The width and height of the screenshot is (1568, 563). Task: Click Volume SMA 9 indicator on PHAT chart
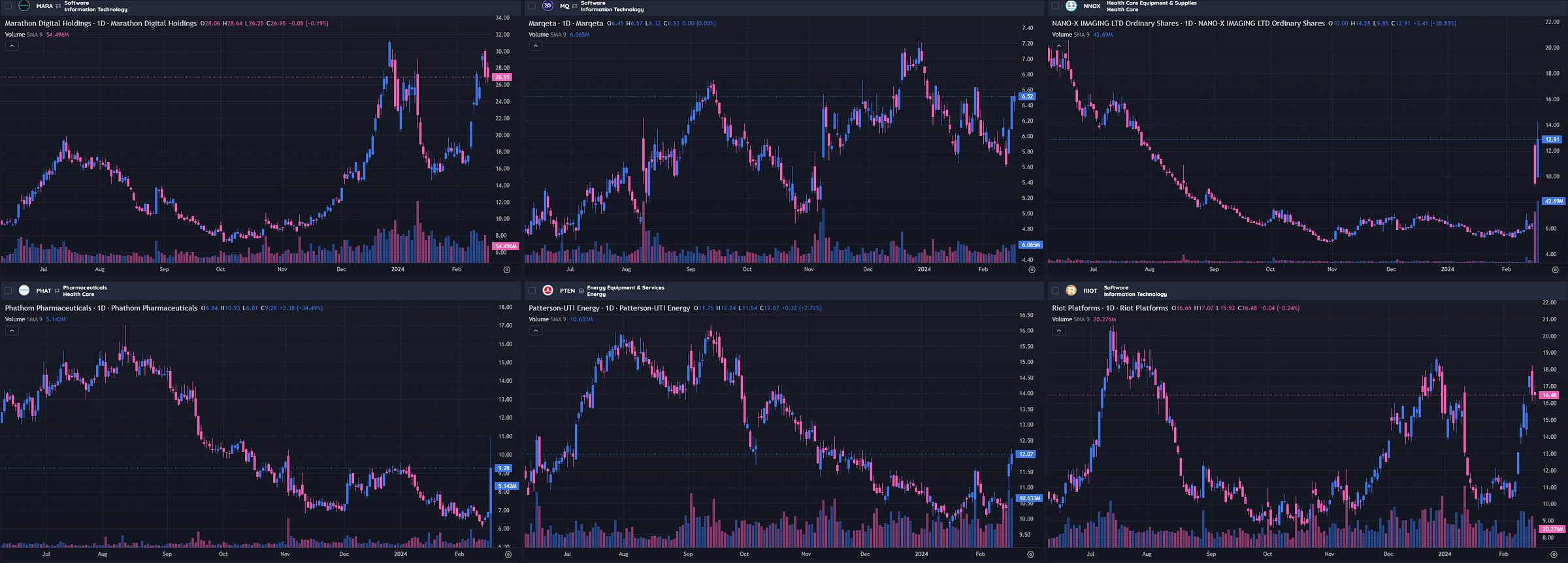(24, 319)
